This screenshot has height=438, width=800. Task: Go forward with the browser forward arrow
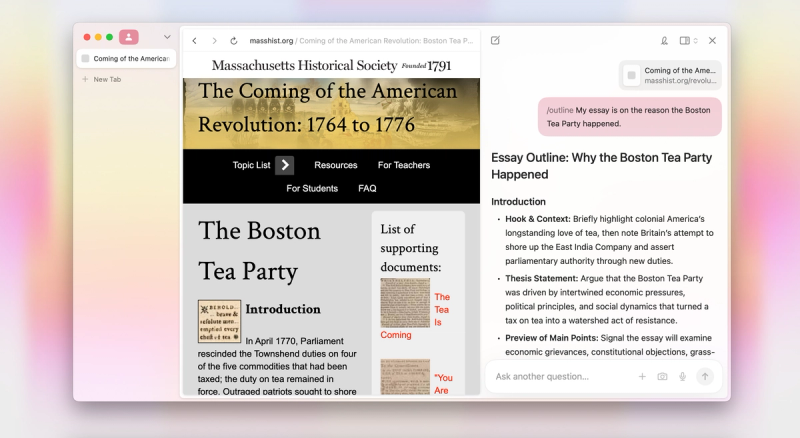point(214,41)
